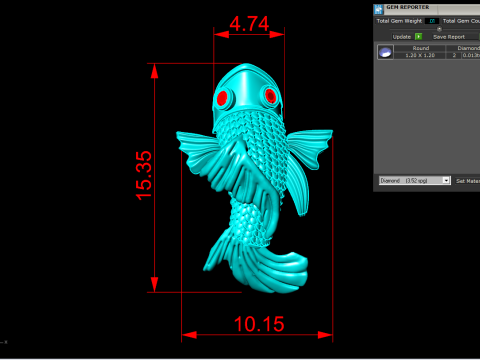Click the 0.013 carat weight cell
Screen dimensions: 480x360
(x=471, y=55)
